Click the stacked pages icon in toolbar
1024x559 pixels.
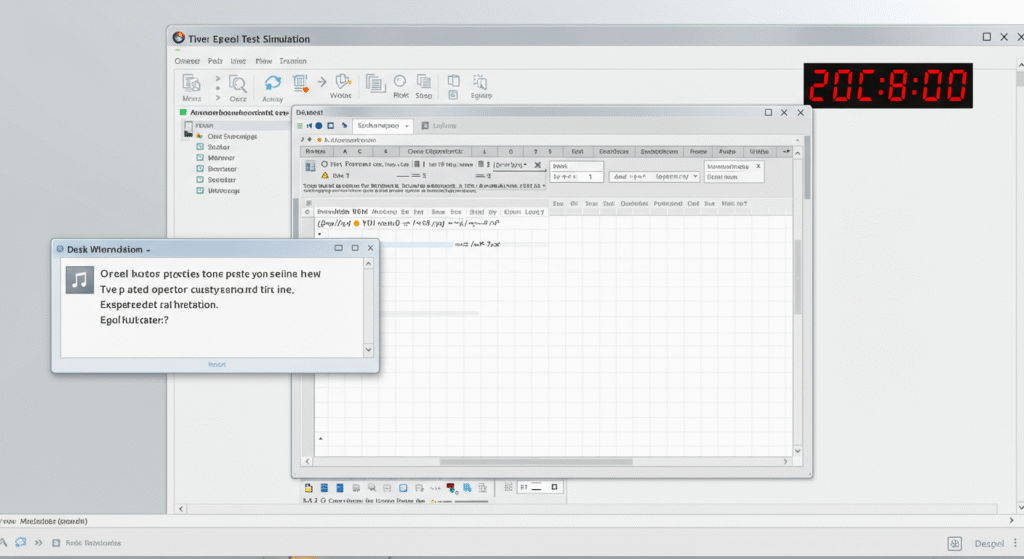coord(375,83)
